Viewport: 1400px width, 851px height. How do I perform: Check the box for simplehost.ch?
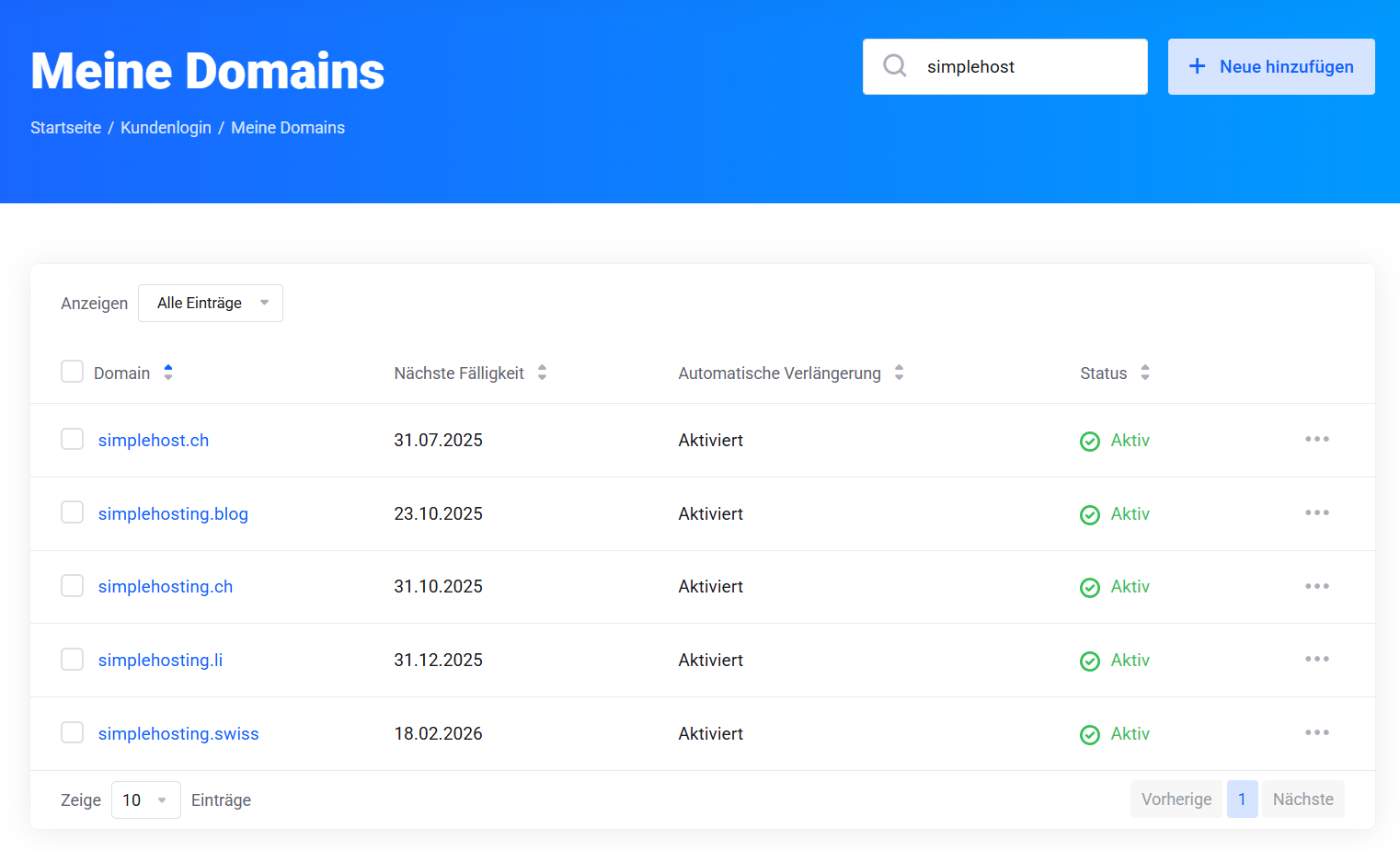tap(72, 440)
